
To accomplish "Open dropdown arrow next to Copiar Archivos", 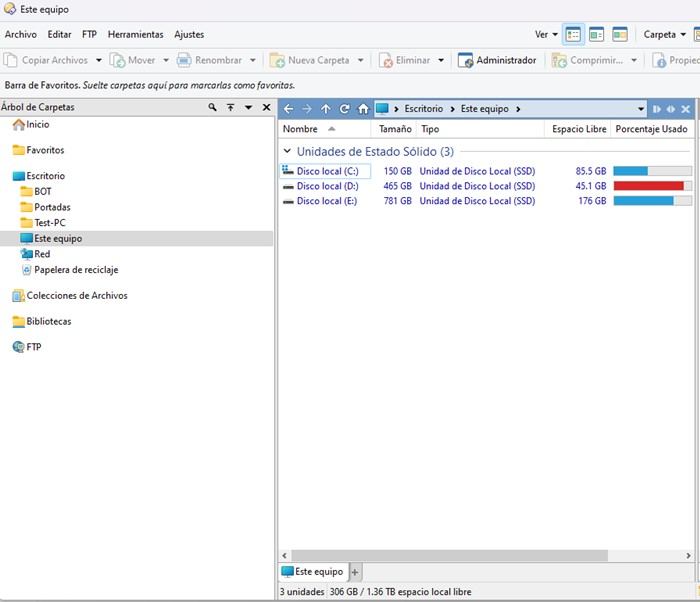I will coord(99,60).
